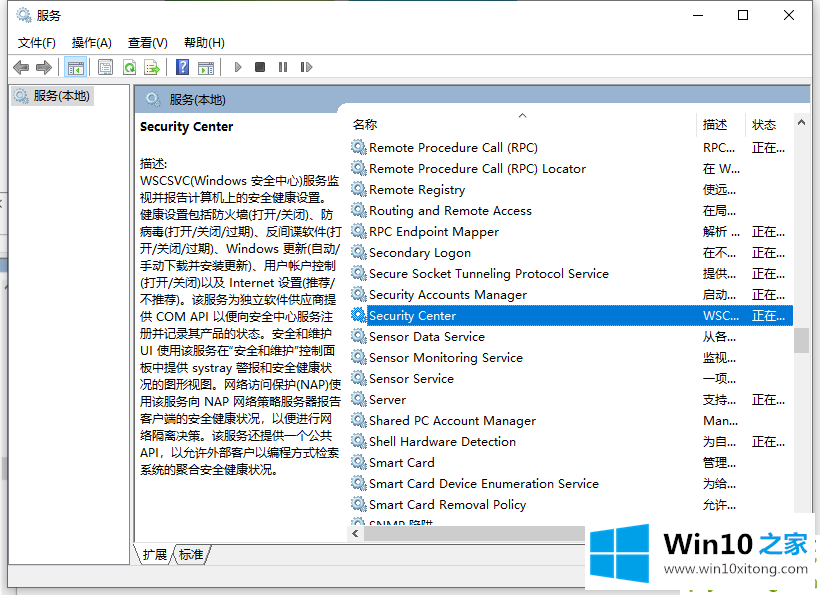
Task: Select the Secondary Logon service
Action: [571, 253]
